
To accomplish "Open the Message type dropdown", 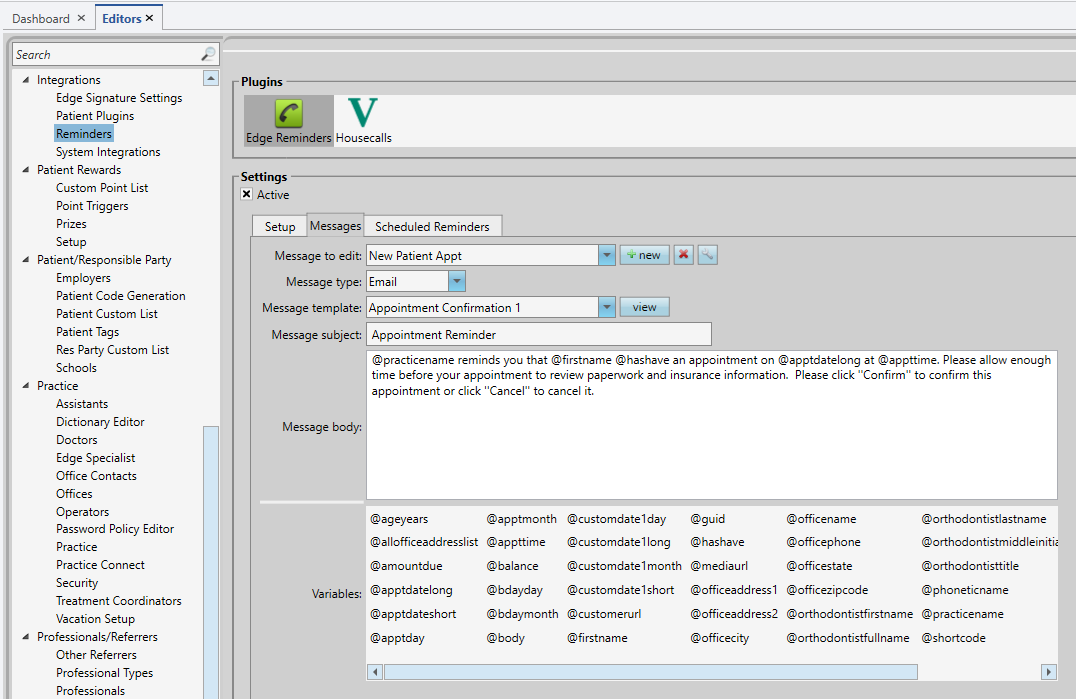I will coord(457,281).
